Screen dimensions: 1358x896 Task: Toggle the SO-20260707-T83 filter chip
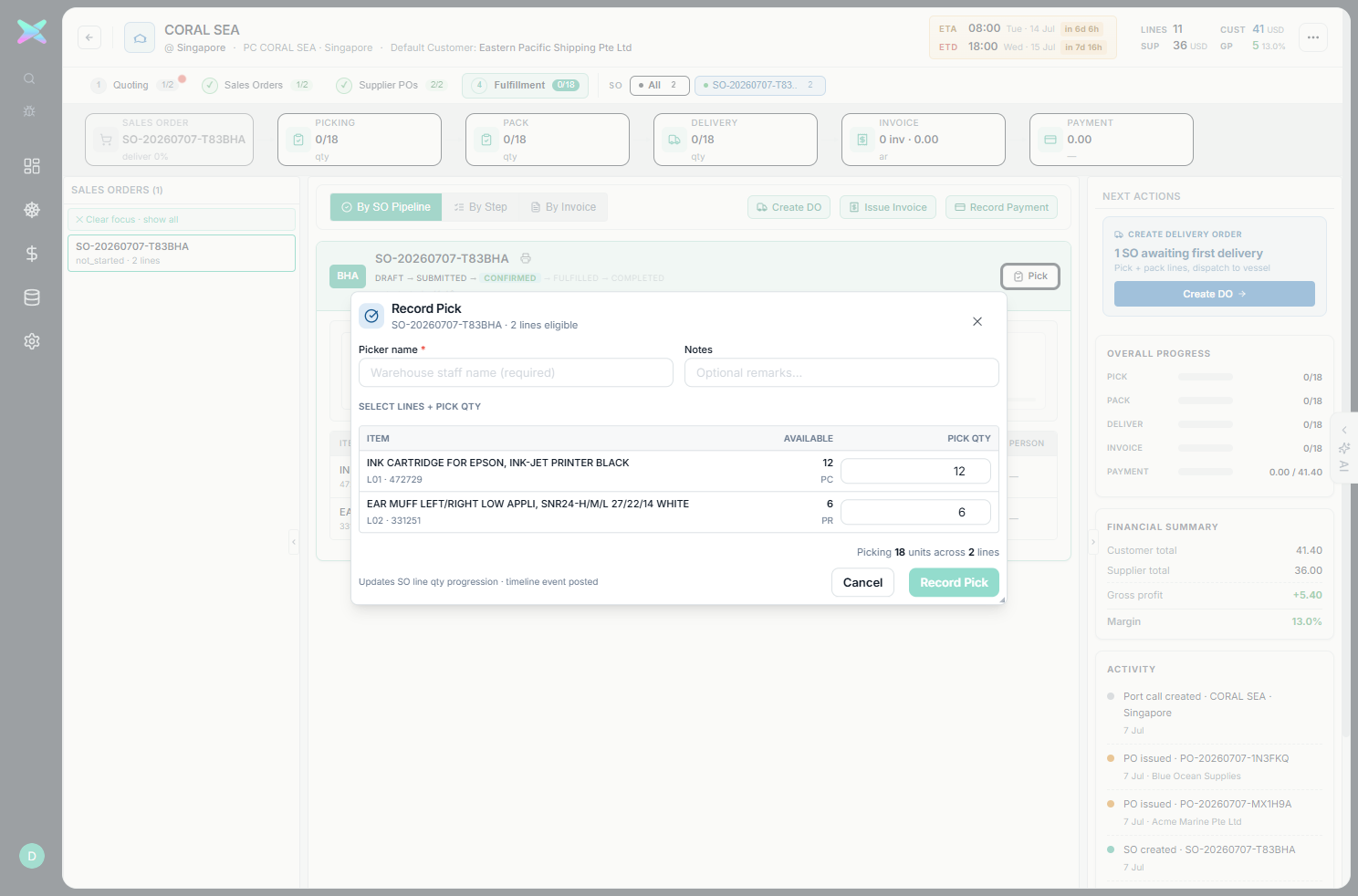(760, 85)
